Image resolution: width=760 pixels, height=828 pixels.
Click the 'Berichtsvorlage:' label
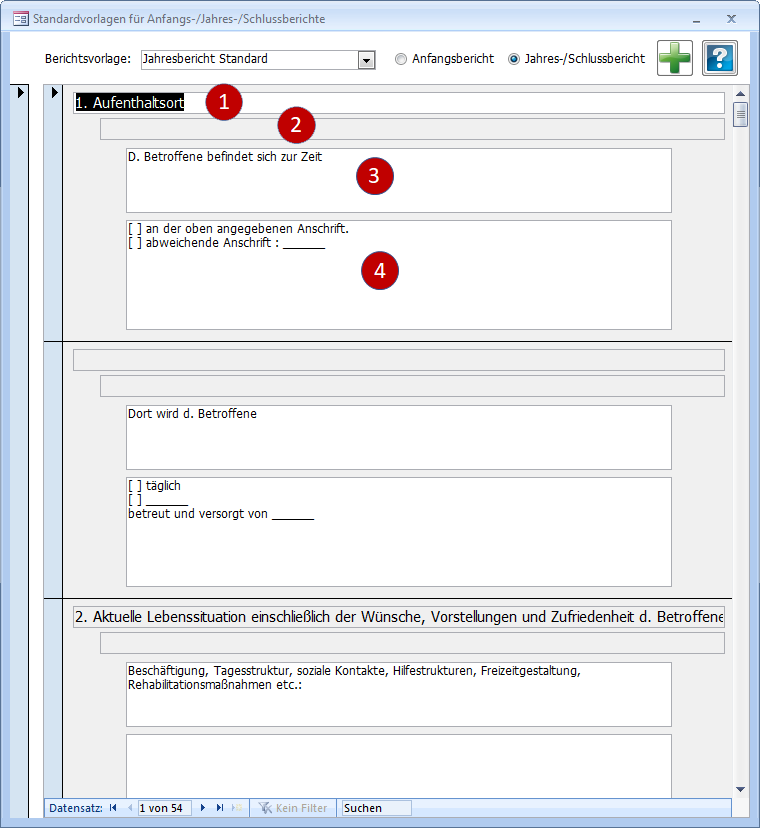(88, 59)
